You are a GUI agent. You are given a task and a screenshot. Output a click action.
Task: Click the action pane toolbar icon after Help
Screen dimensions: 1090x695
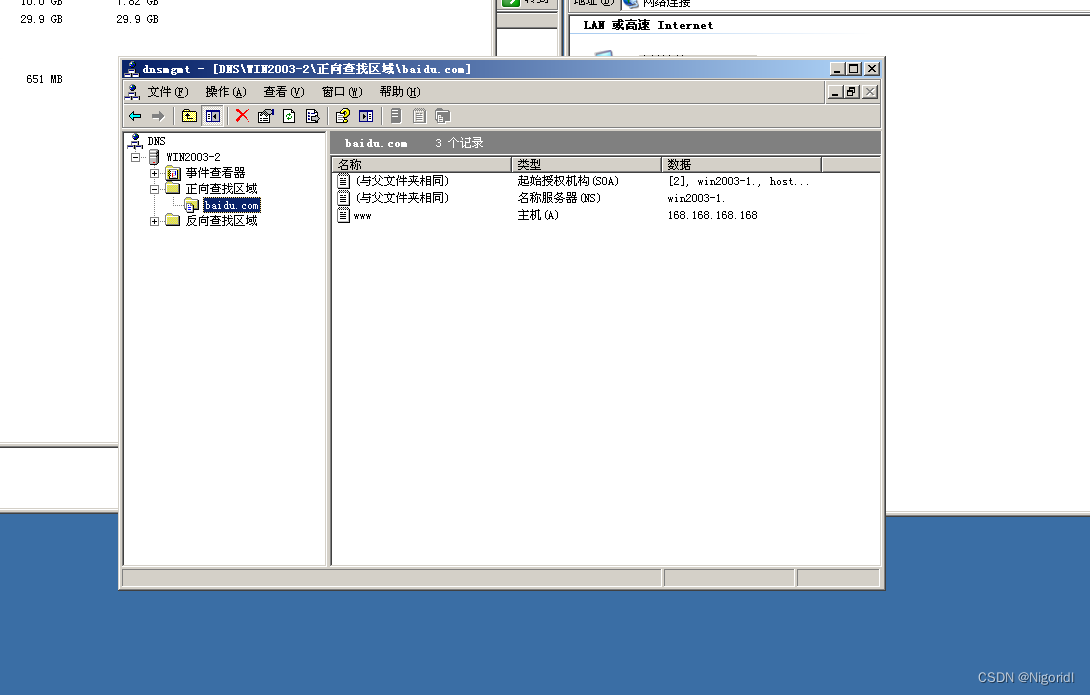pyautogui.click(x=366, y=116)
